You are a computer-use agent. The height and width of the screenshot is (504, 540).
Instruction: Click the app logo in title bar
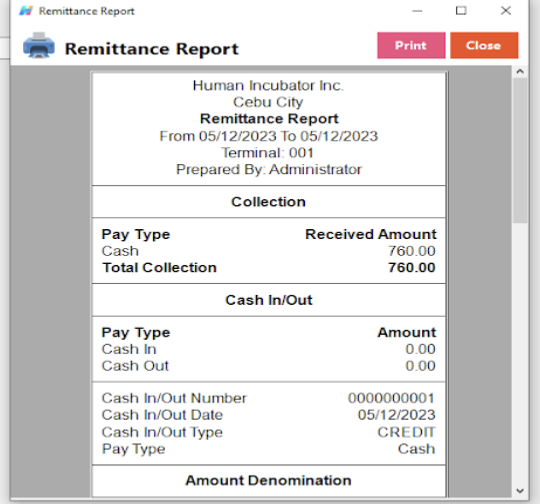click(x=26, y=11)
